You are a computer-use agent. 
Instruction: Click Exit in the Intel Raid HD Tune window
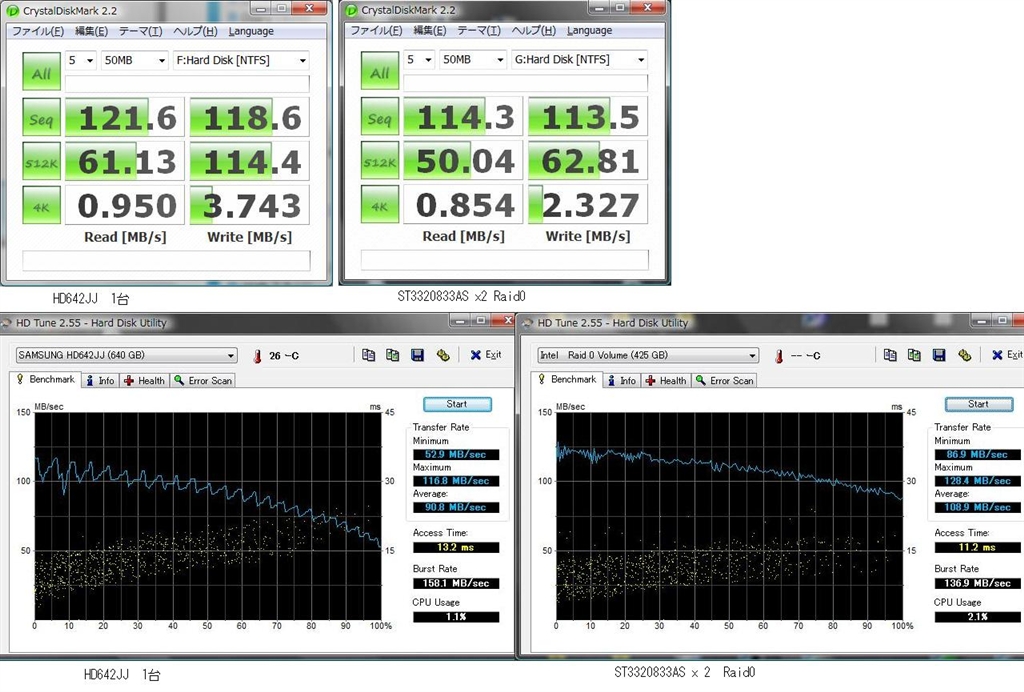(x=1007, y=354)
